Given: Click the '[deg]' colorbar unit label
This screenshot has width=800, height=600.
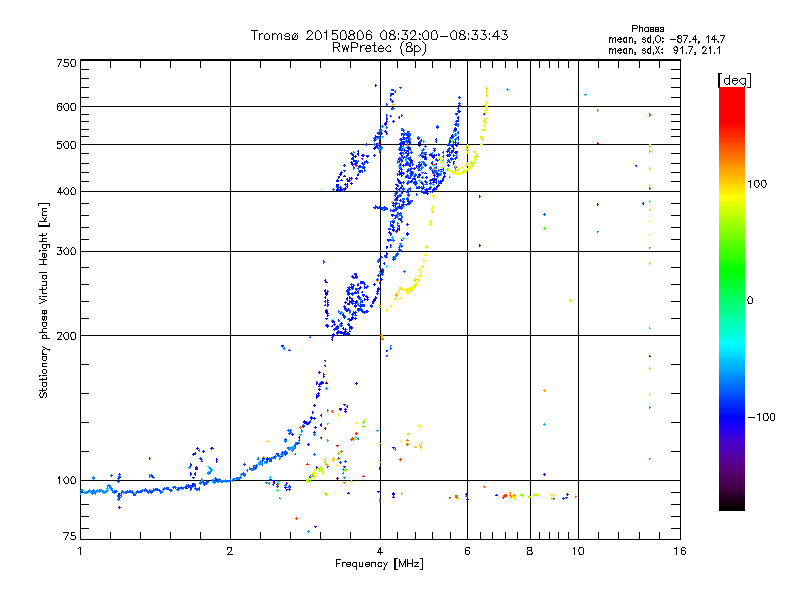Looking at the screenshot, I should 734,80.
